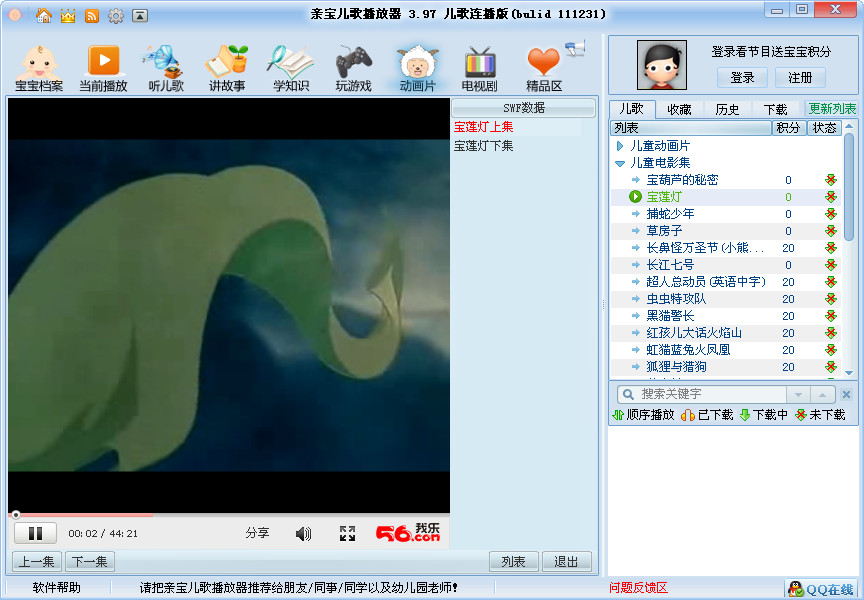Screen dimensions: 864x600
Task: Open the 宝宝档案 baby profile icon
Action: coord(39,67)
